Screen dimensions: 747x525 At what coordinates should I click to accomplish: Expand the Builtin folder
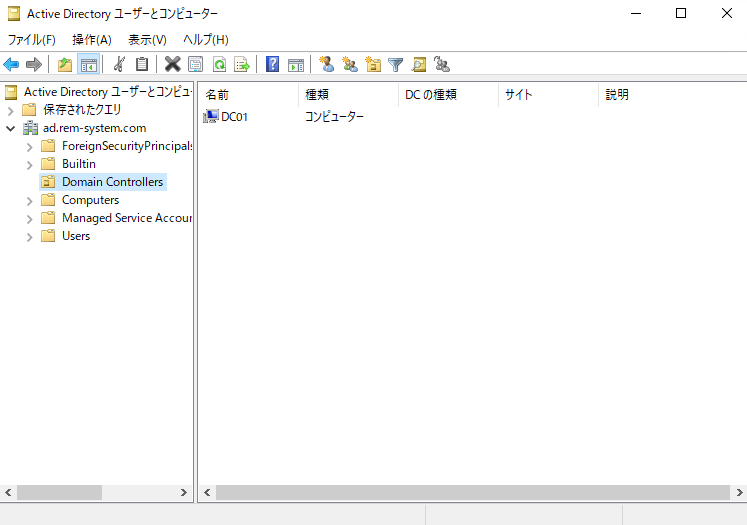[x=29, y=164]
